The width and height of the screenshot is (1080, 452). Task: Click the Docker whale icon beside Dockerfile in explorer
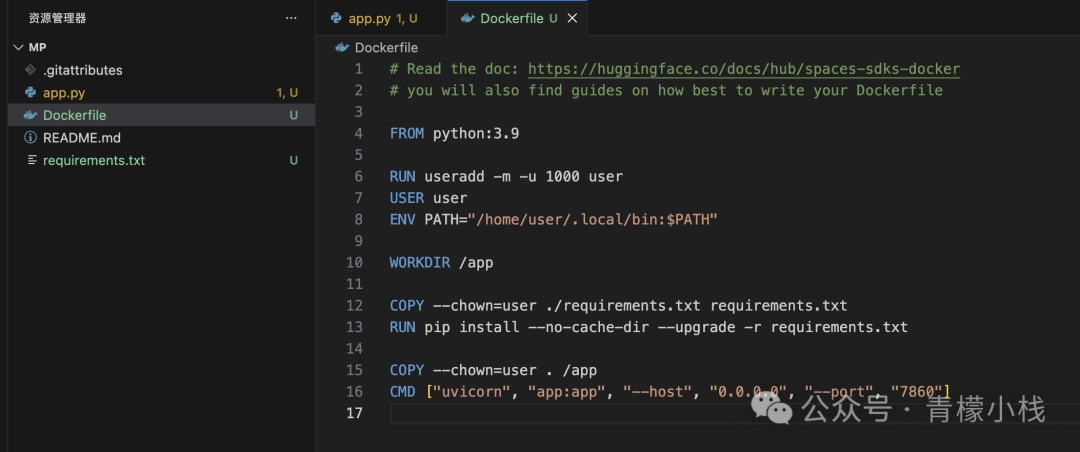pos(30,115)
